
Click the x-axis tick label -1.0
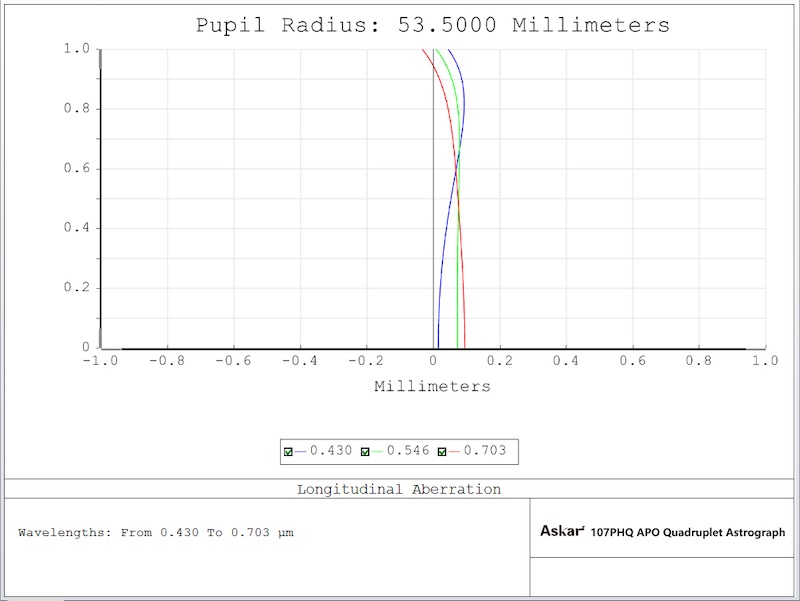(101, 361)
